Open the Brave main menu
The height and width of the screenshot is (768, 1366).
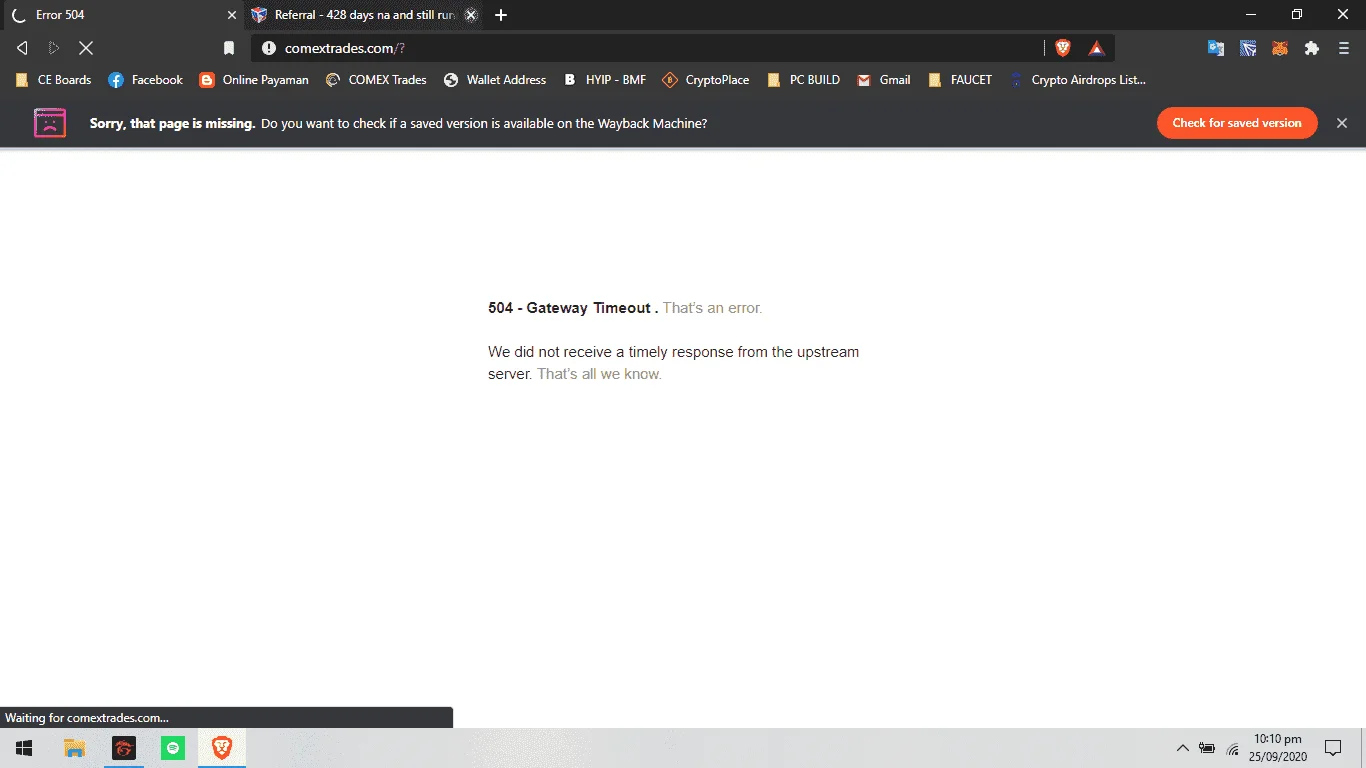1344,48
